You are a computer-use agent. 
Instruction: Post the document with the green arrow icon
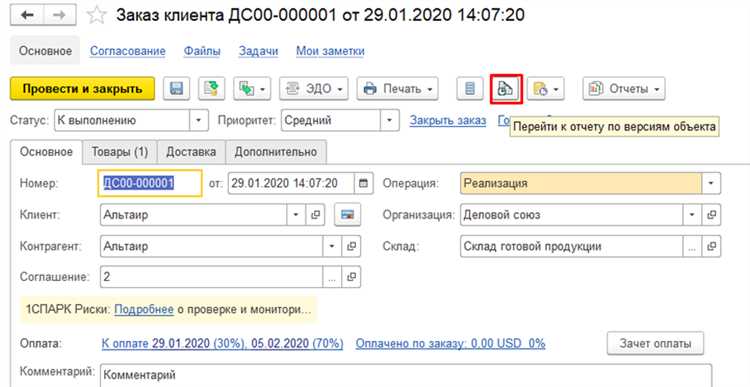pos(211,88)
